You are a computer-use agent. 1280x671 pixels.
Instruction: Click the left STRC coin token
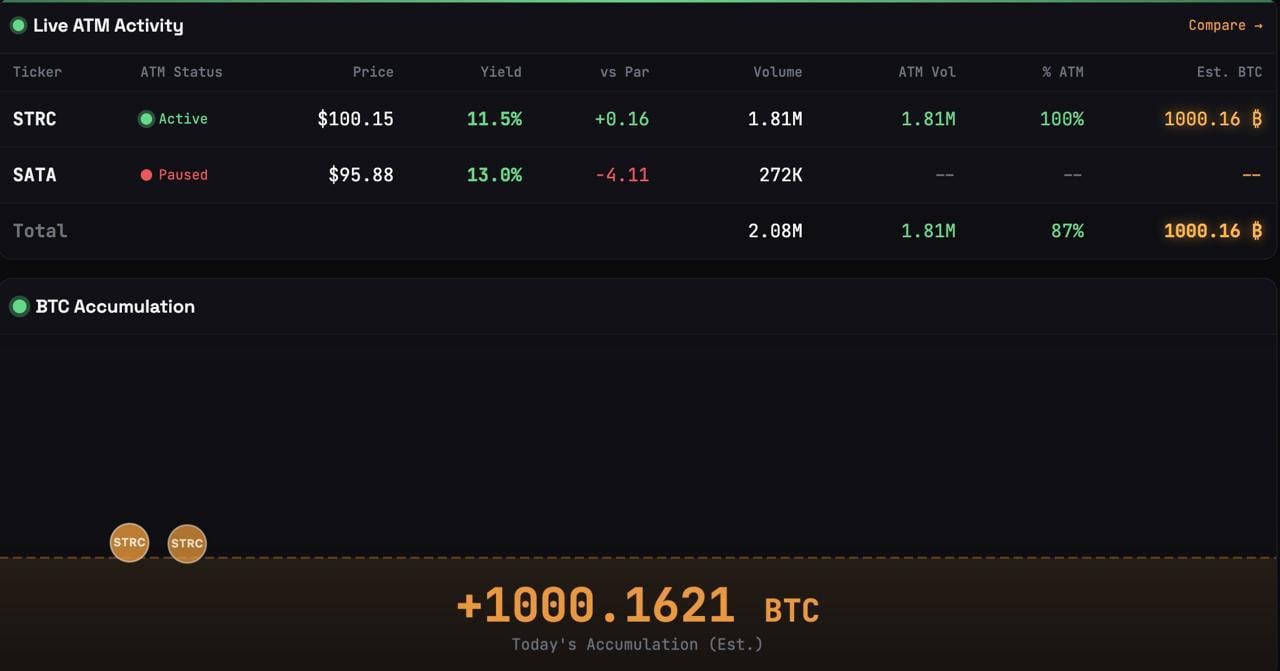click(x=129, y=543)
